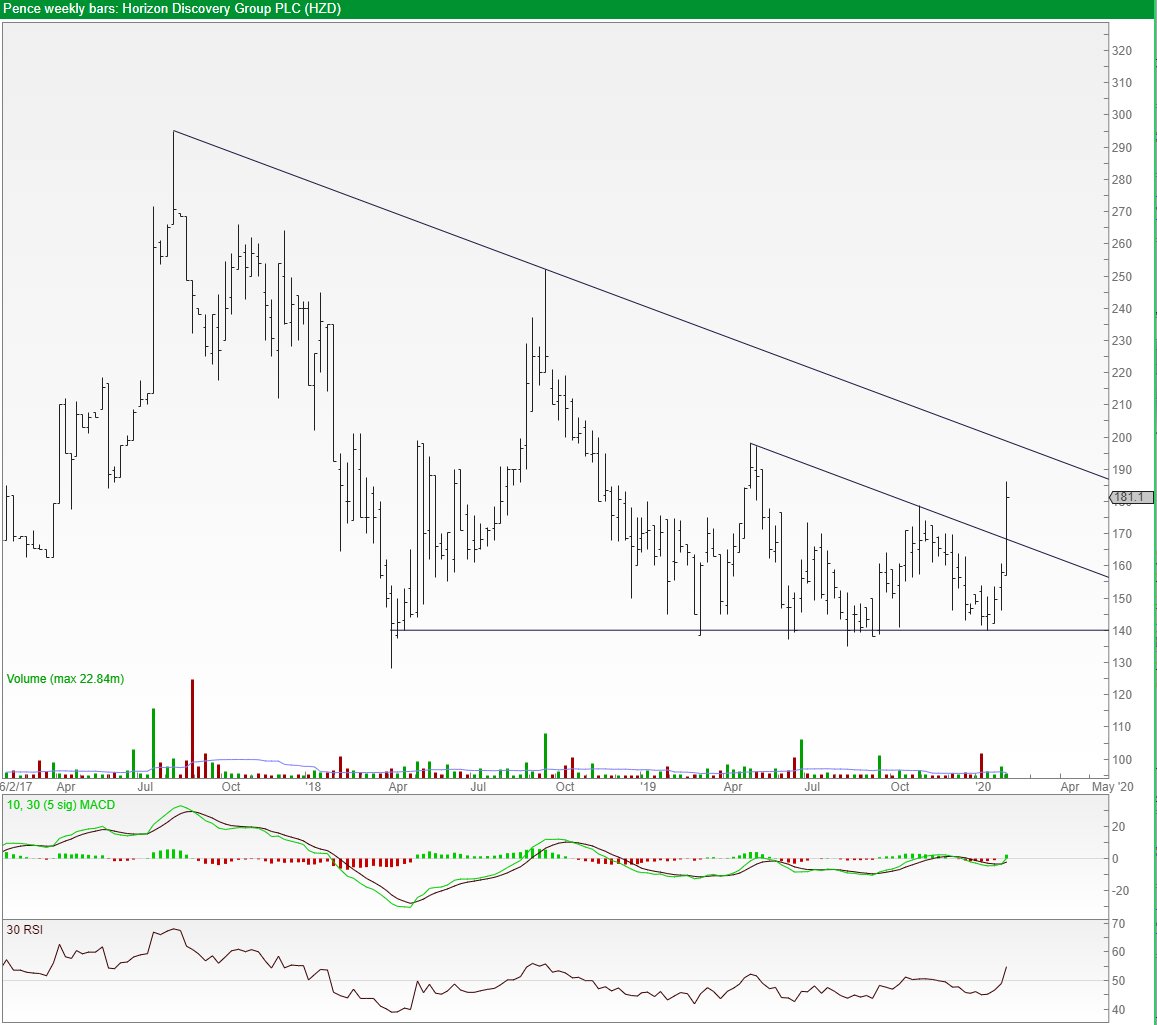Click the 200 price axis label
Viewport: 1157px width, 1025px height.
tap(1122, 438)
